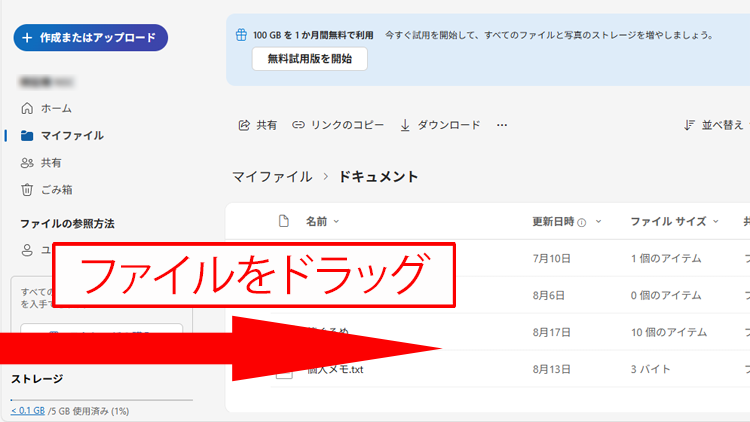Viewport: 750px width, 422px height.
Task: Click the 10 個のアイテム size cell
Action: (x=669, y=332)
